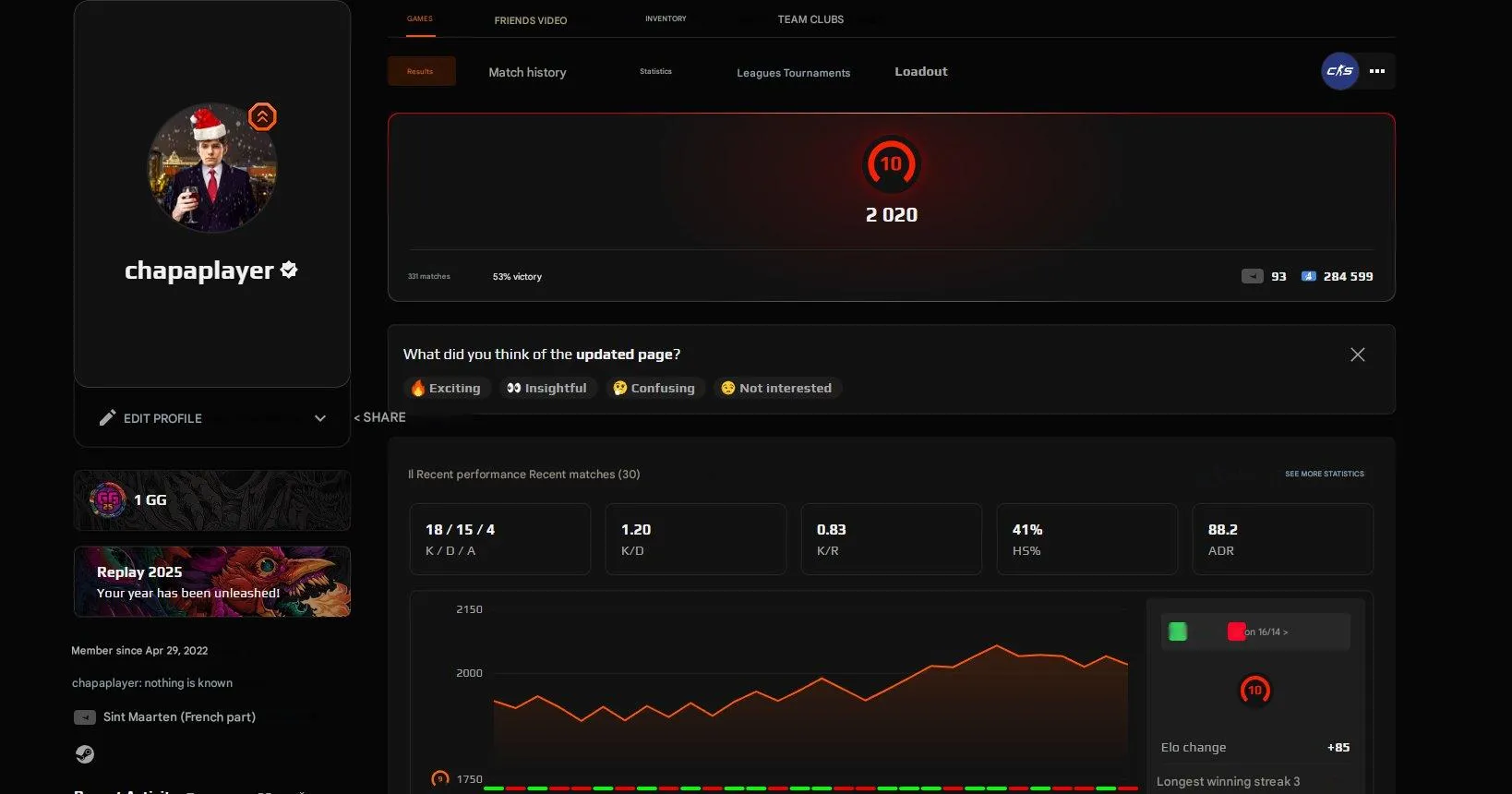Open the Leagues Tournaments sub-tab
1512x794 pixels.
pos(793,73)
